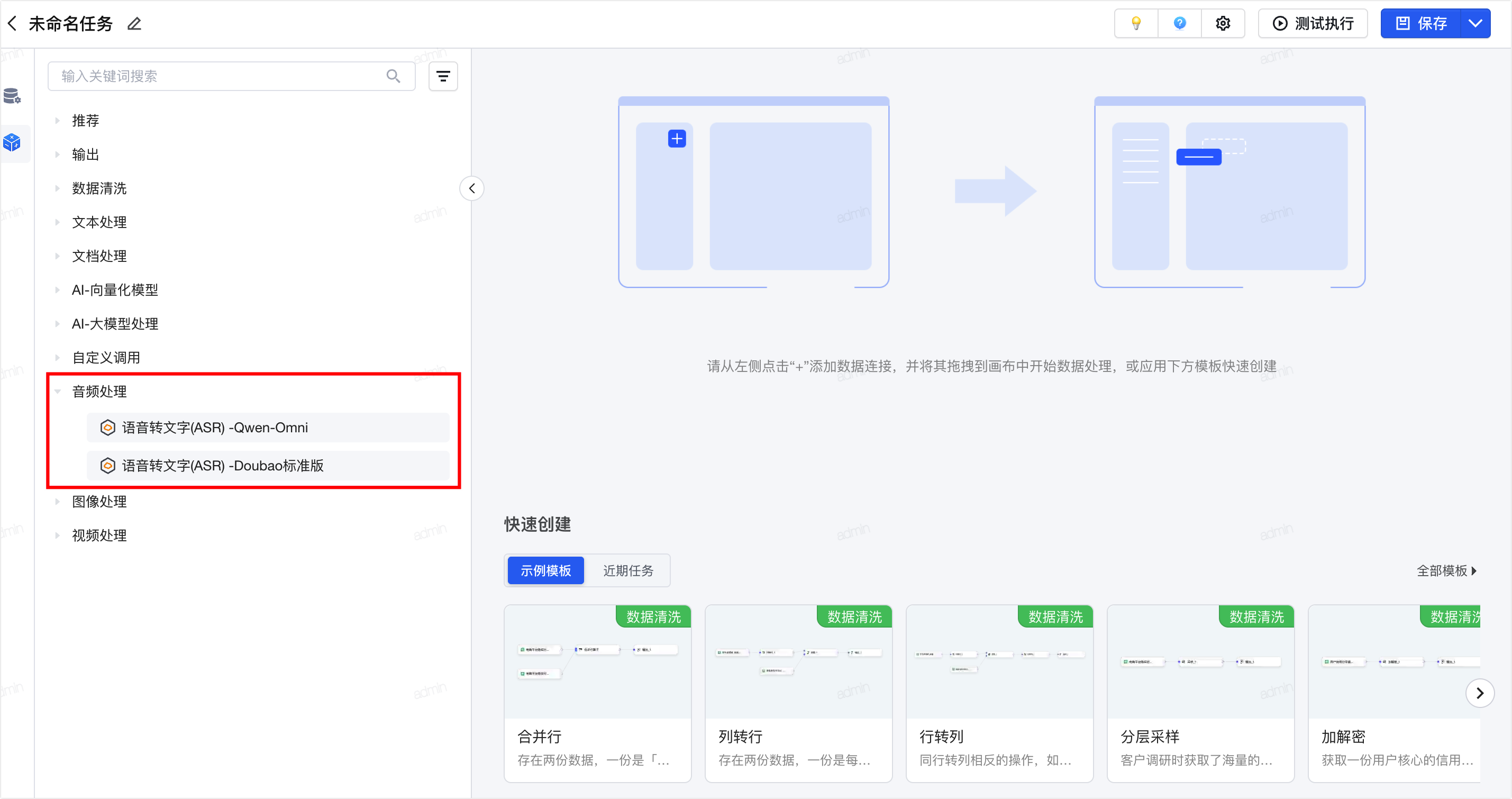Switch to the 示例模板 tab
The width and height of the screenshot is (1512, 799).
click(x=545, y=570)
